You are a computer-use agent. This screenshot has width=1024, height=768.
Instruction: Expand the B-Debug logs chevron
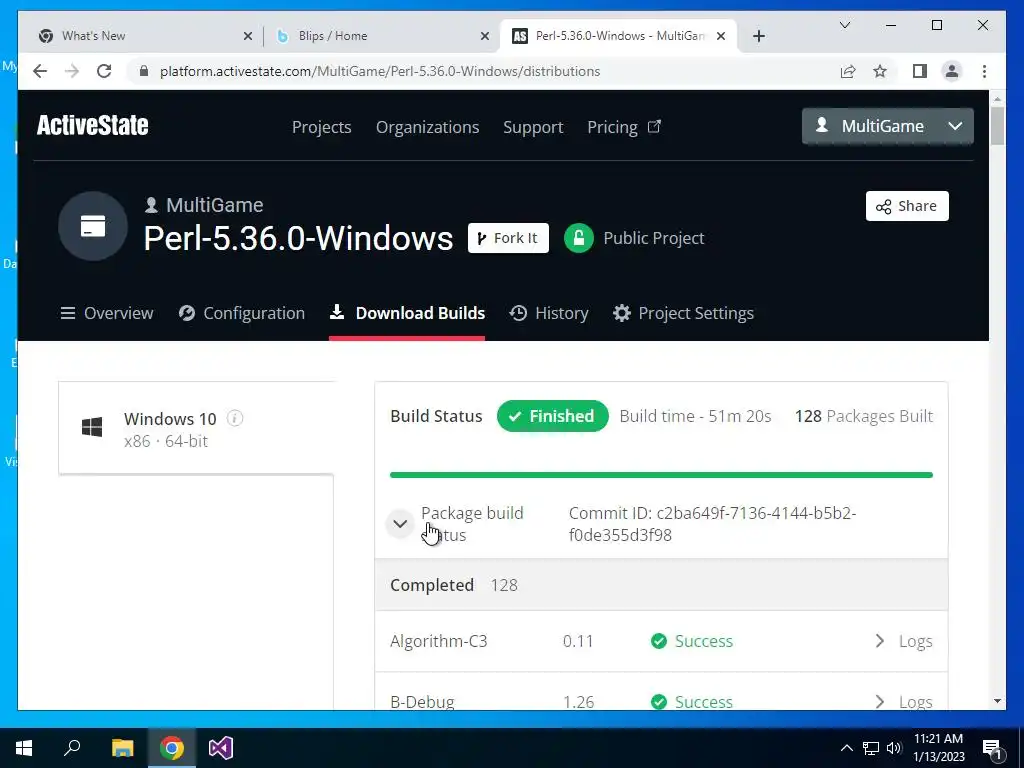coord(880,702)
